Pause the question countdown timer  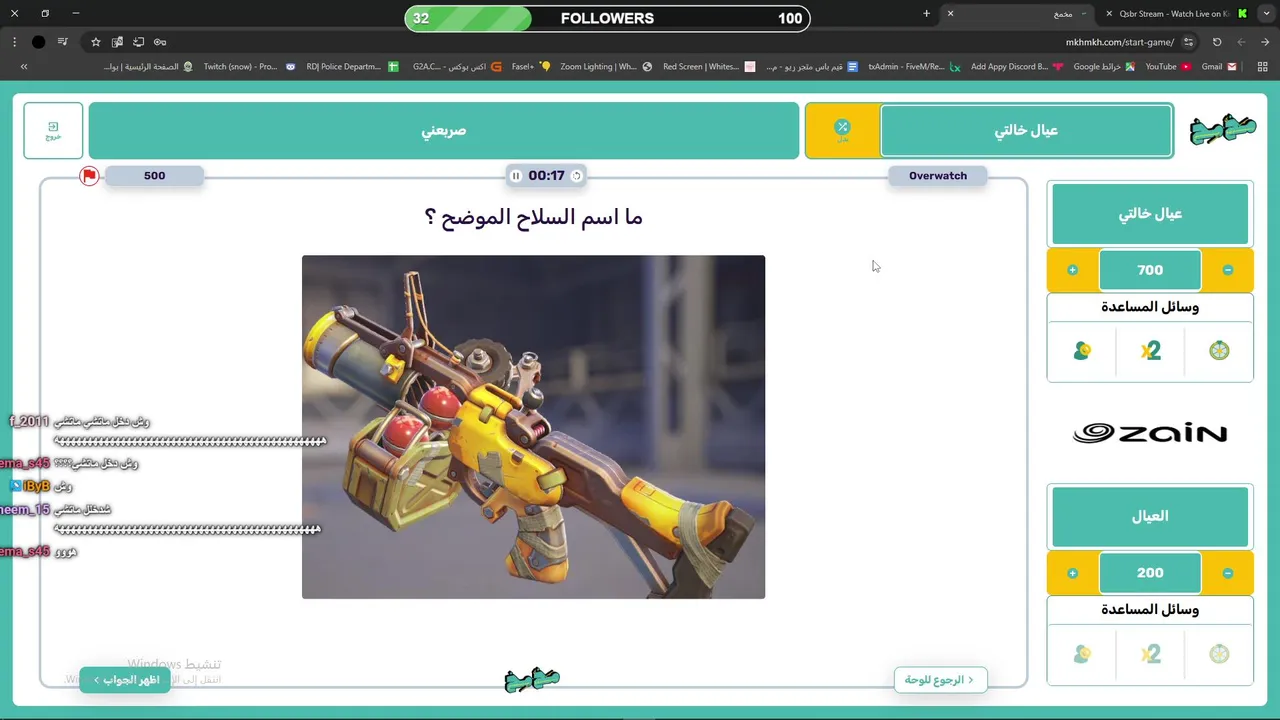click(x=516, y=176)
